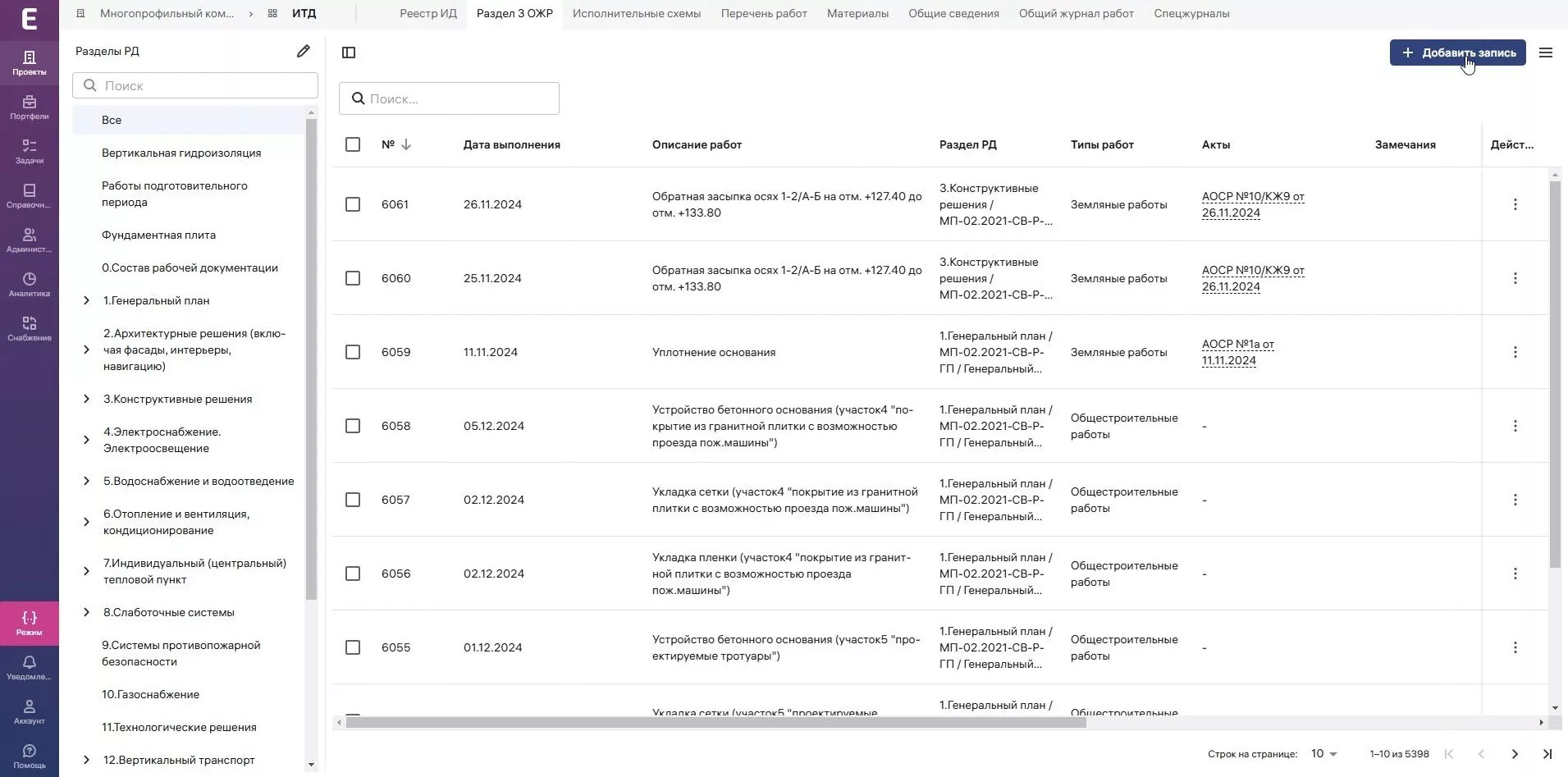Screen dimensions: 1568x777
Task: Tick the checkbox for row 6058
Action: click(353, 426)
